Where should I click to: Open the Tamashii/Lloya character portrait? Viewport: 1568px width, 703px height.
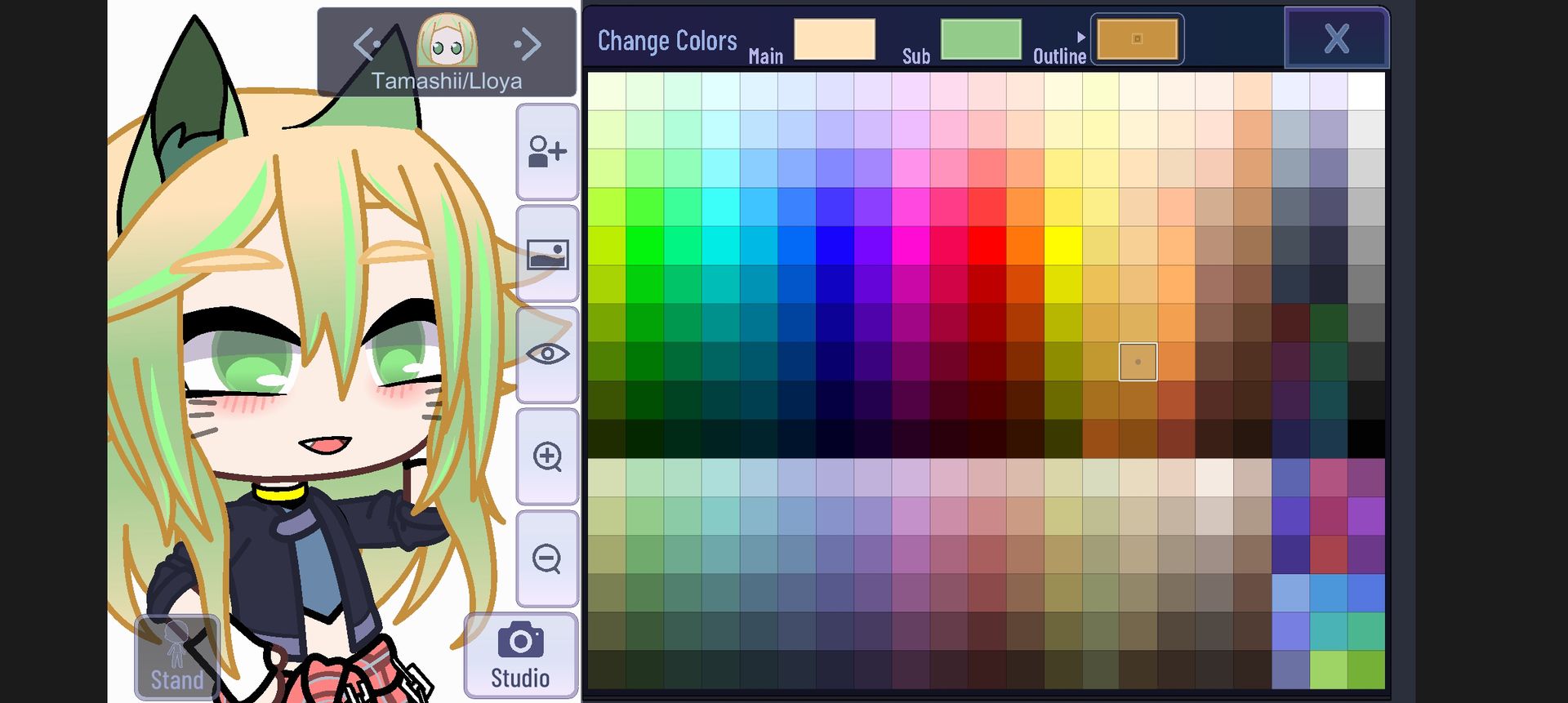[447, 39]
